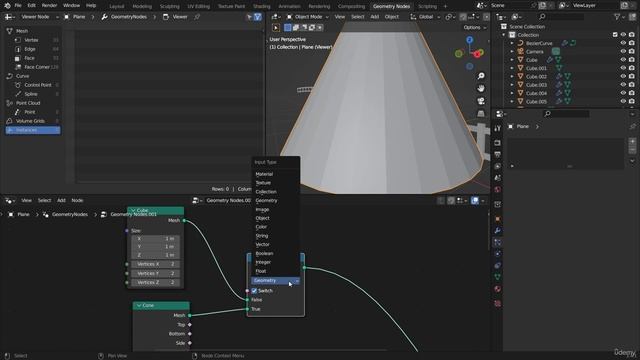Screen dimensions: 640x360
Task: Open the Object Mode dropdown
Action: [307, 17]
